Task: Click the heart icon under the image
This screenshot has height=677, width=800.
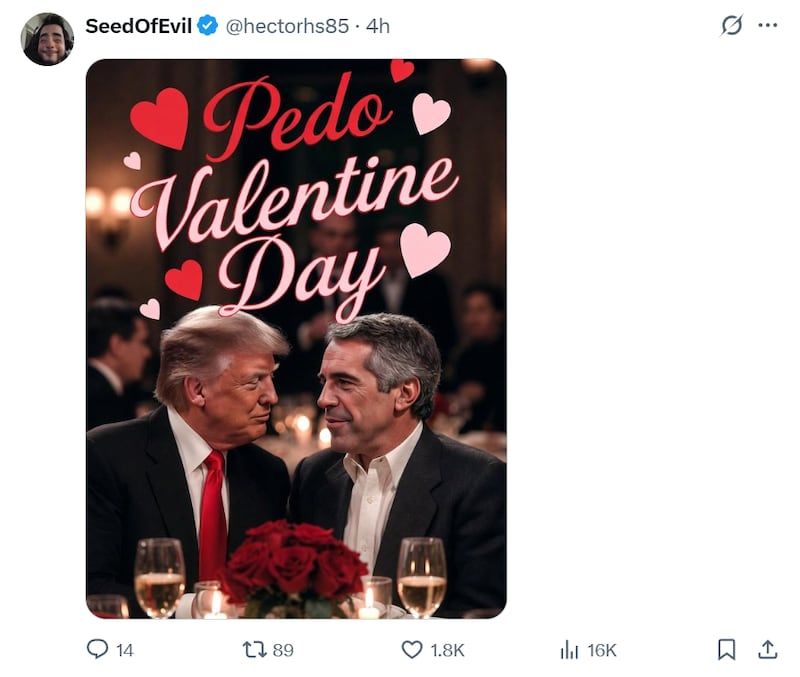Action: tap(411, 648)
